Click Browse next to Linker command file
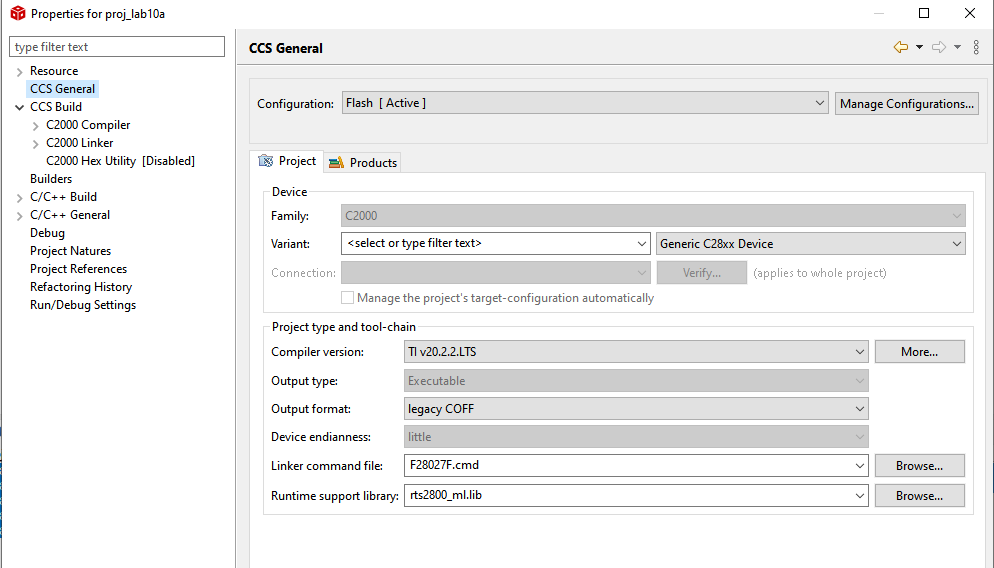This screenshot has width=994, height=568. [919, 466]
